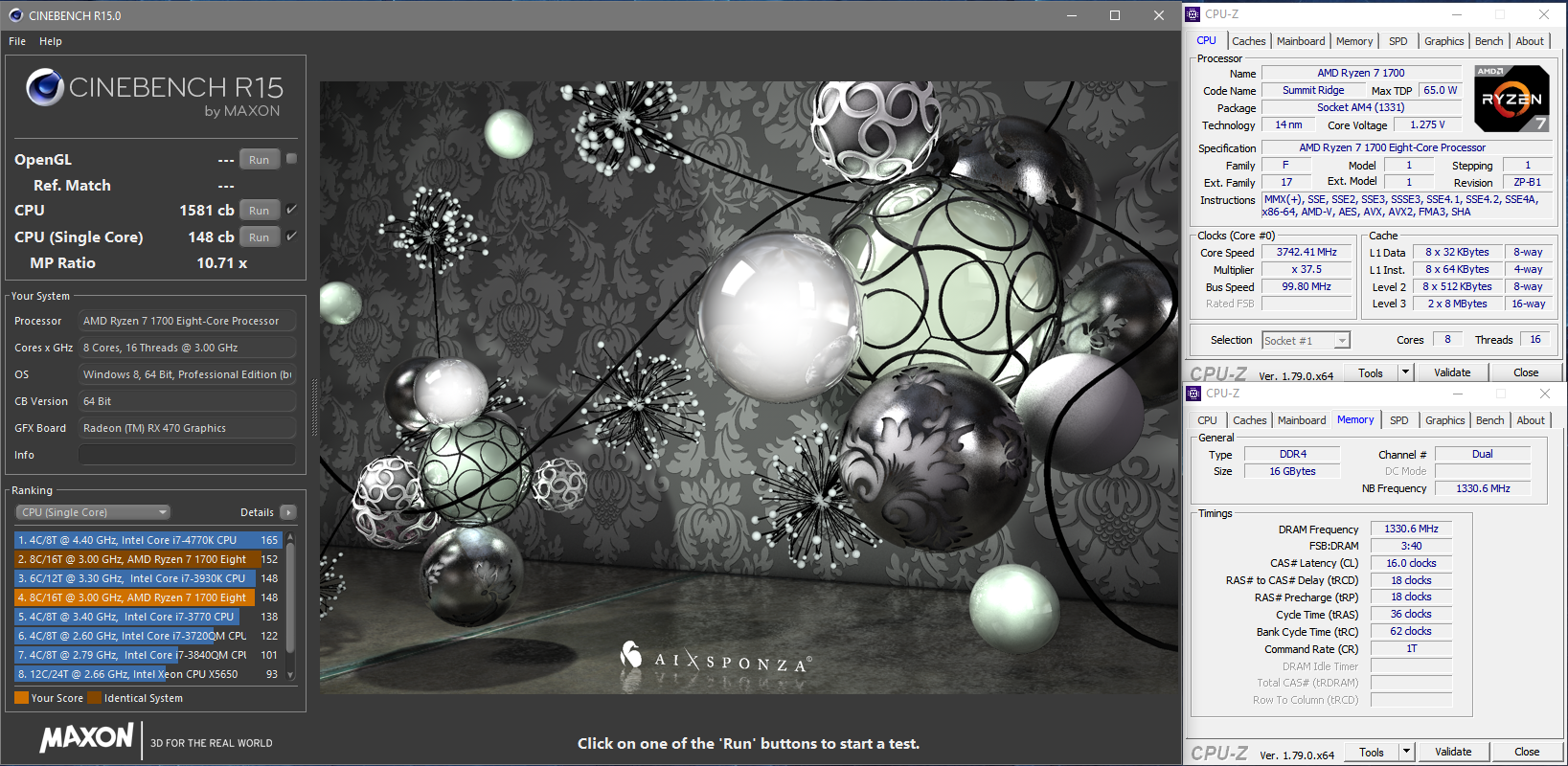Click the Core Speed 3742.41 MHz value
Image resolution: width=1568 pixels, height=766 pixels.
1306,253
